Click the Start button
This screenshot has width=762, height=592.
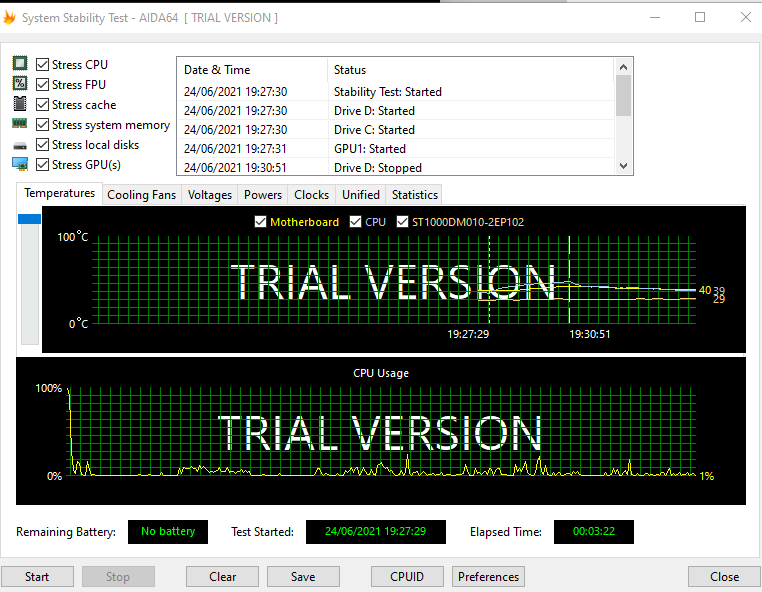pos(37,576)
